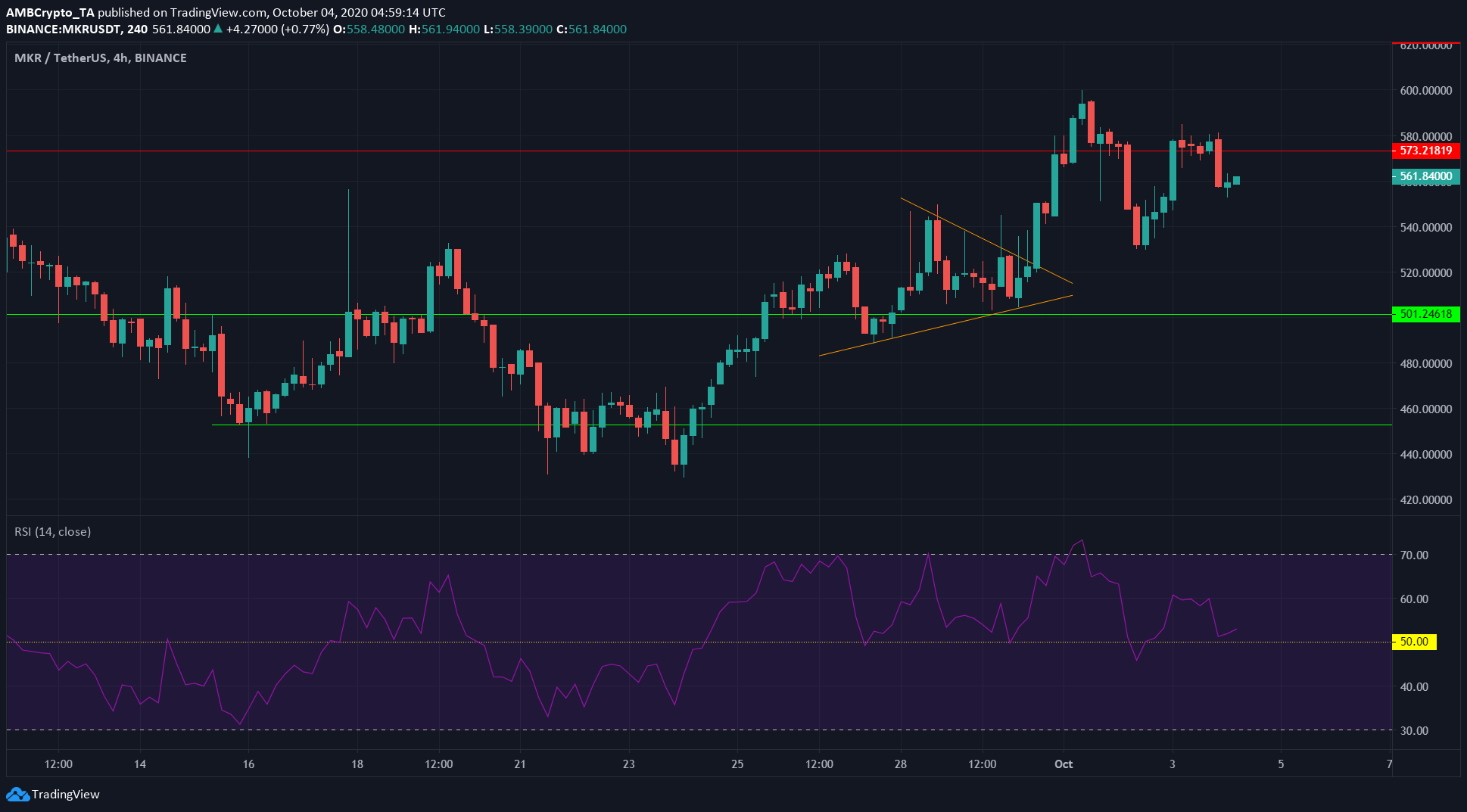Click the 5 date on time axis
This screenshot has width=1467, height=812.
coord(1281,764)
